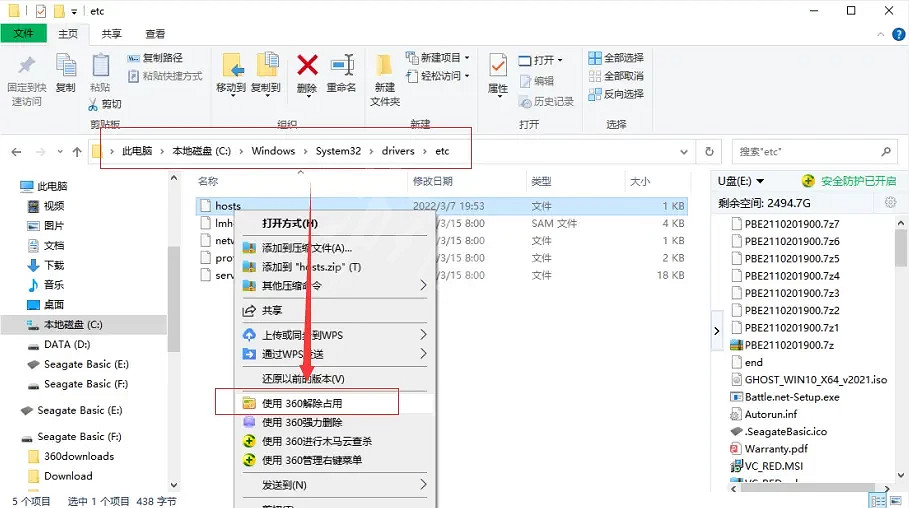909x508 pixels.
Task: Click Select All in ribbon
Action: point(616,57)
